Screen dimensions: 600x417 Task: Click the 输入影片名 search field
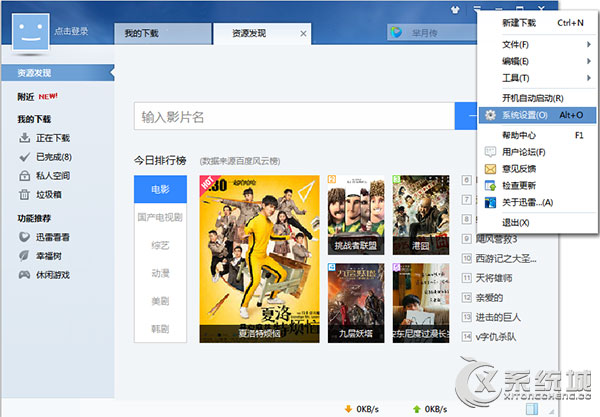click(x=294, y=116)
